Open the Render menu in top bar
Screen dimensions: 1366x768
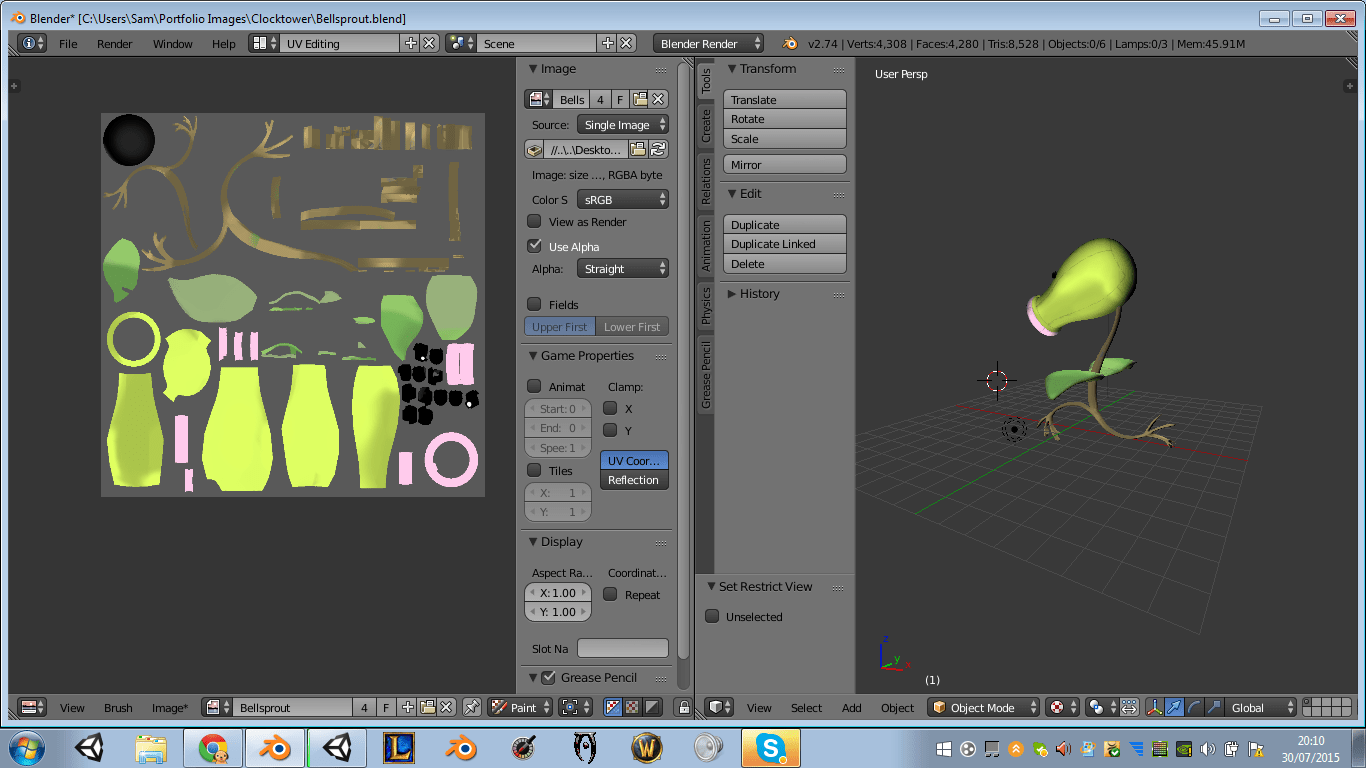point(114,44)
